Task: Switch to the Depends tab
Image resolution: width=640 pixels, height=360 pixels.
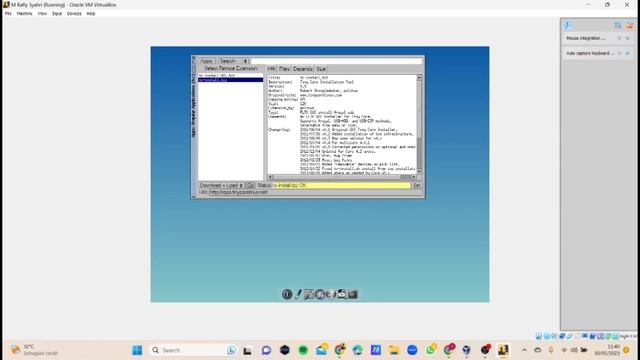Action: pyautogui.click(x=302, y=69)
